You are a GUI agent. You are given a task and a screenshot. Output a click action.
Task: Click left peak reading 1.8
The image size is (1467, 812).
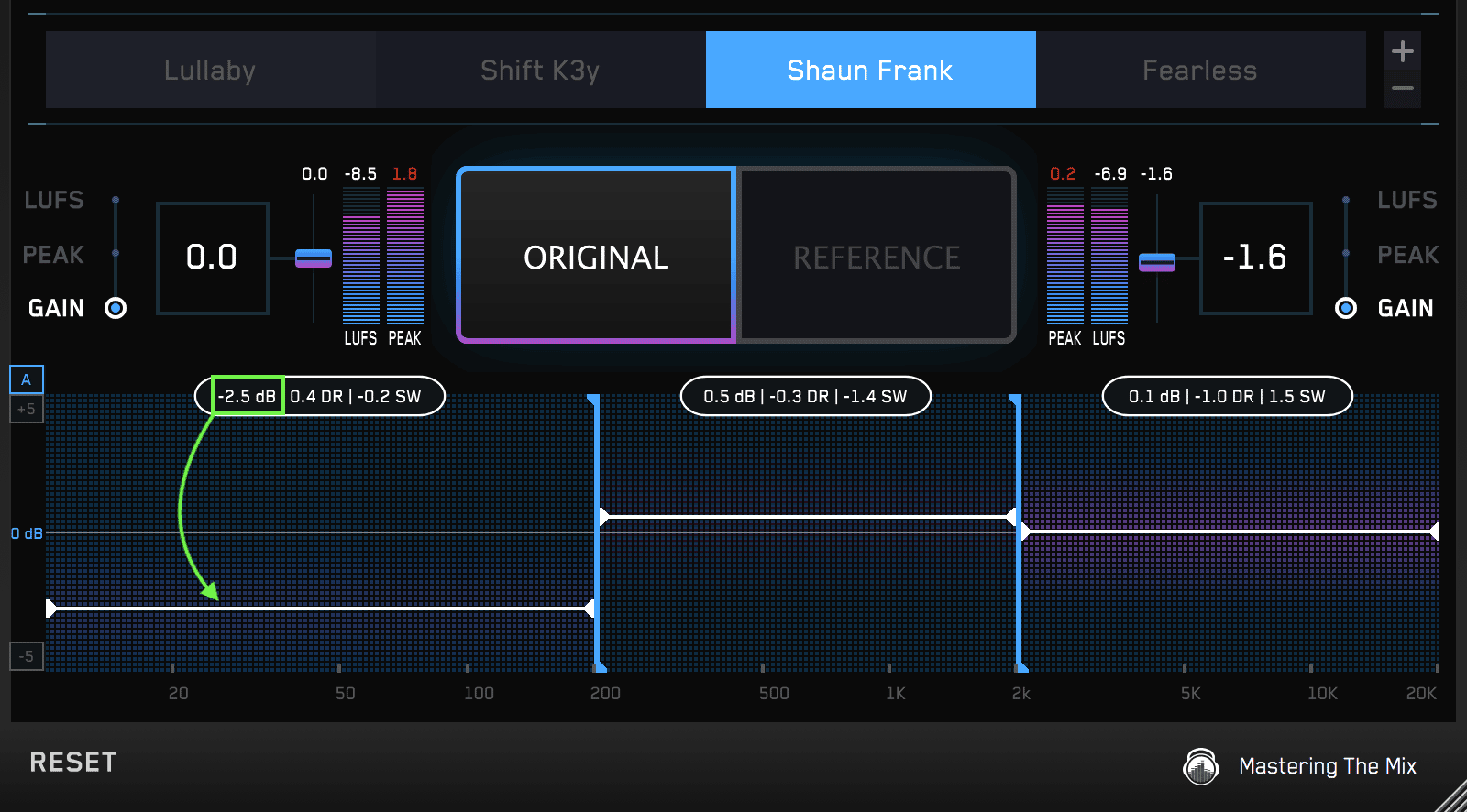[404, 173]
